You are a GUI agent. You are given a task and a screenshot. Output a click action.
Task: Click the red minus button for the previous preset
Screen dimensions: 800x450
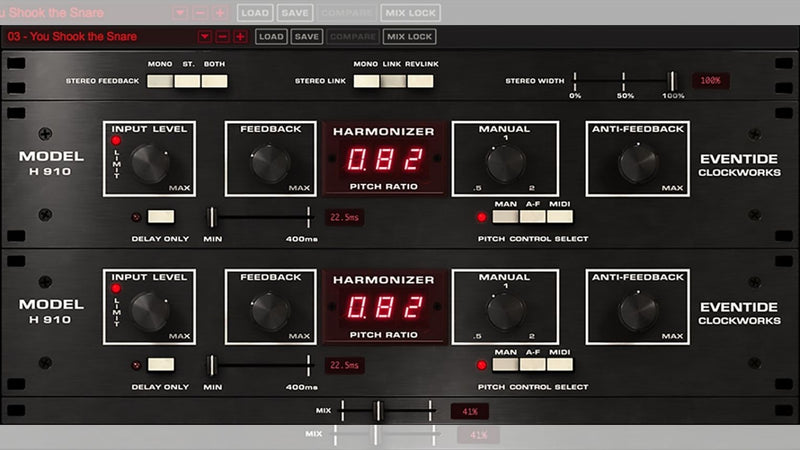[x=223, y=37]
